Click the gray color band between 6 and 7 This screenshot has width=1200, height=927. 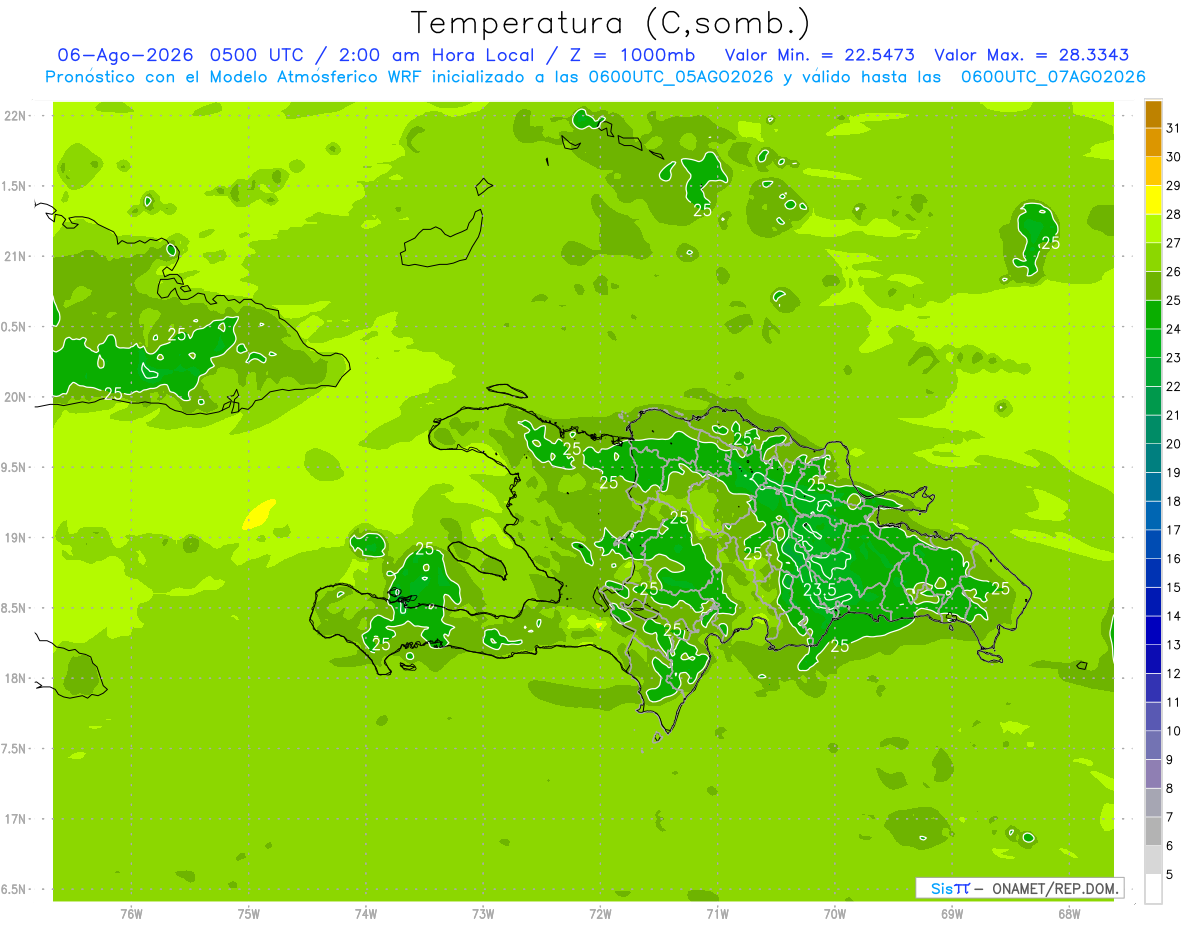click(1153, 832)
